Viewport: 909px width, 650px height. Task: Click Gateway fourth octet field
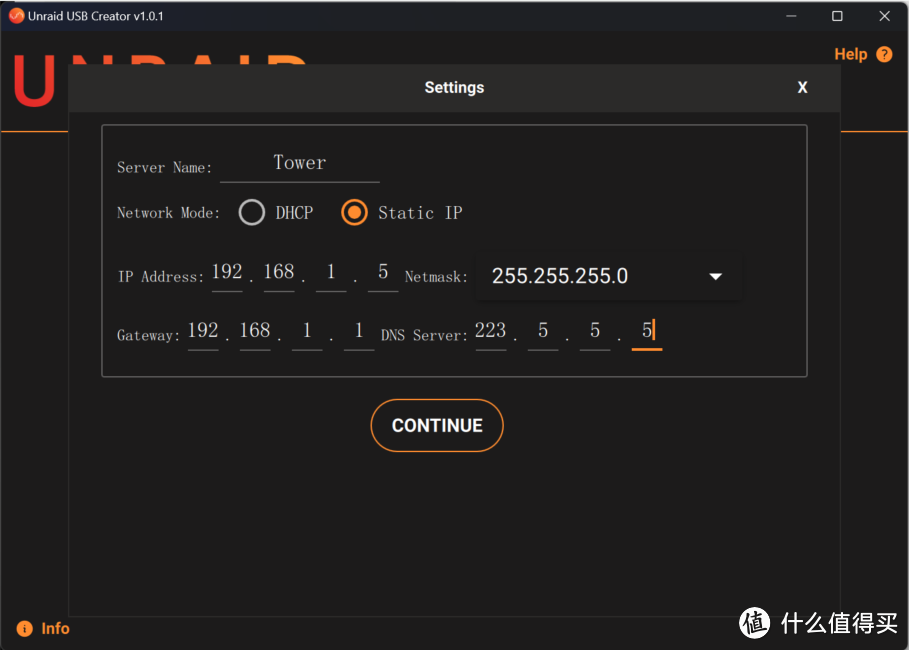[359, 332]
